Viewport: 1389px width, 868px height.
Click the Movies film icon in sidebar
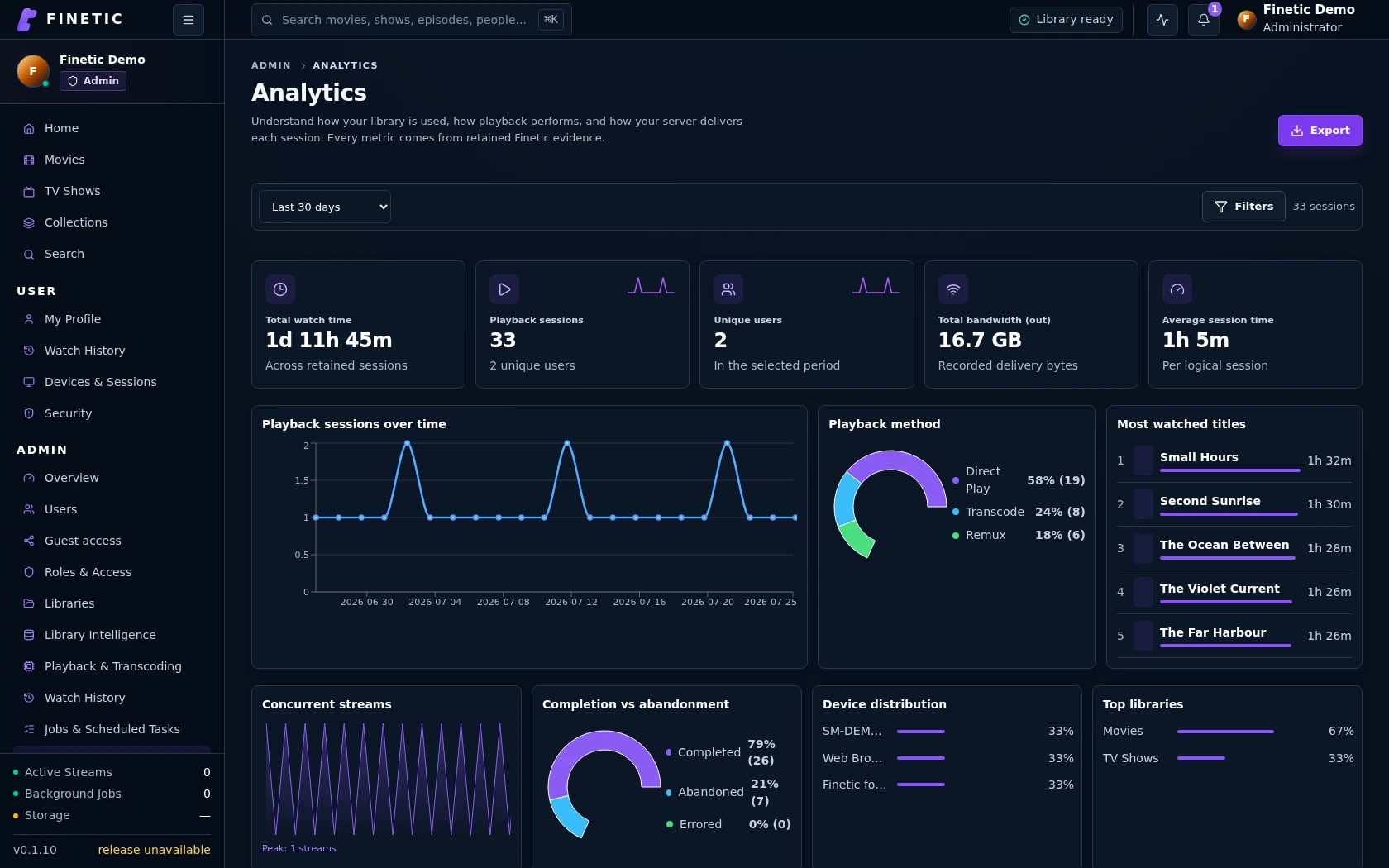coord(29,160)
